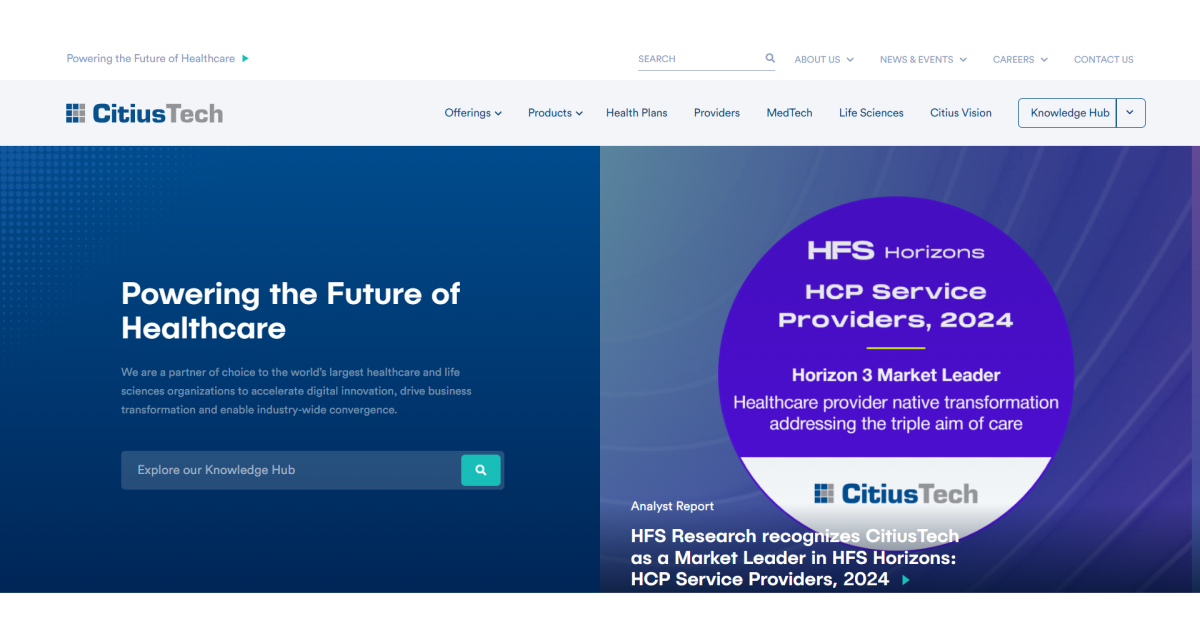Viewport: 1200px width, 630px height.
Task: Expand the Offerings dropdown menu
Action: click(x=473, y=113)
